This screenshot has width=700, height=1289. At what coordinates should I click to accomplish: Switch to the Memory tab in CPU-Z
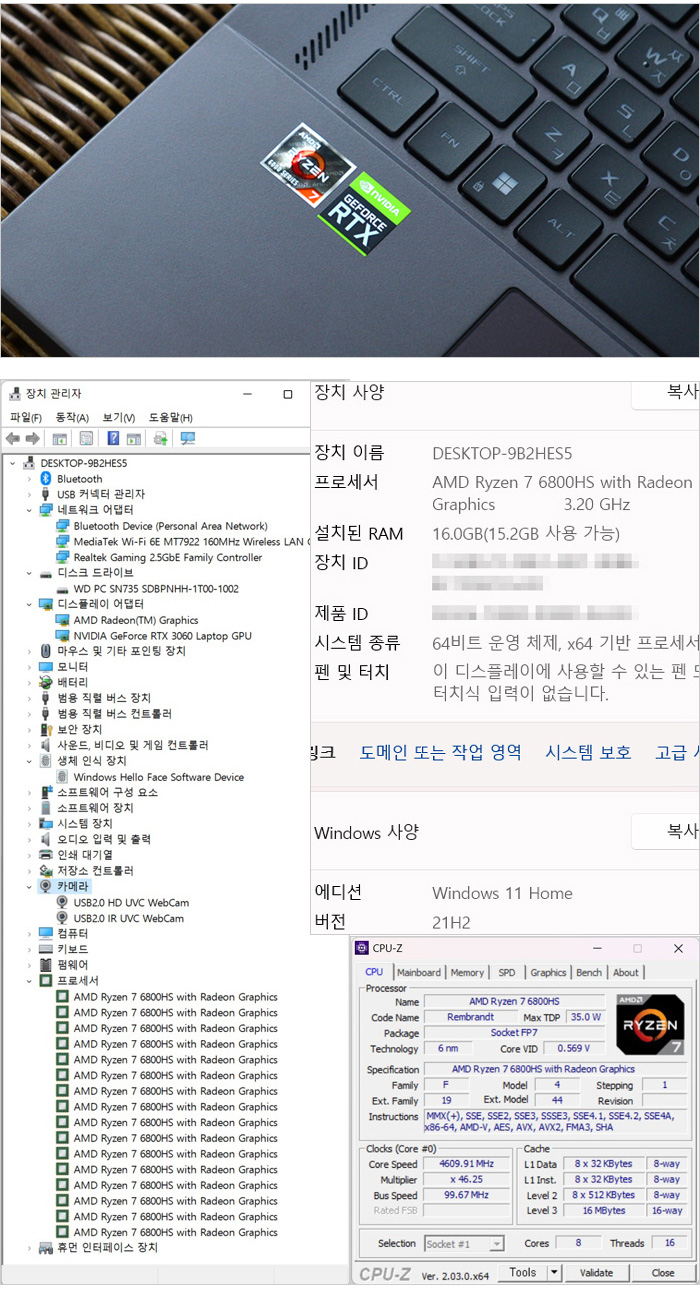[467, 972]
